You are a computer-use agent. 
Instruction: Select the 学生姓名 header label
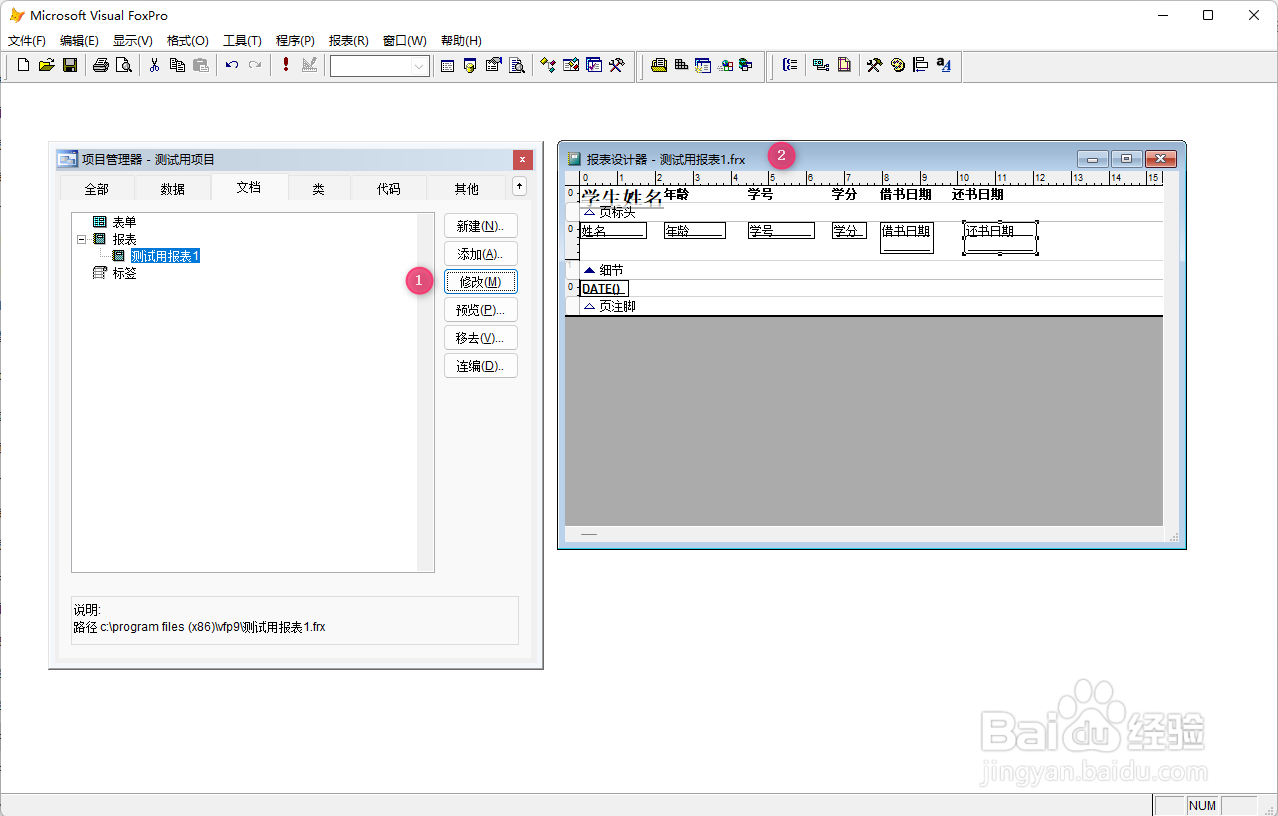[622, 198]
